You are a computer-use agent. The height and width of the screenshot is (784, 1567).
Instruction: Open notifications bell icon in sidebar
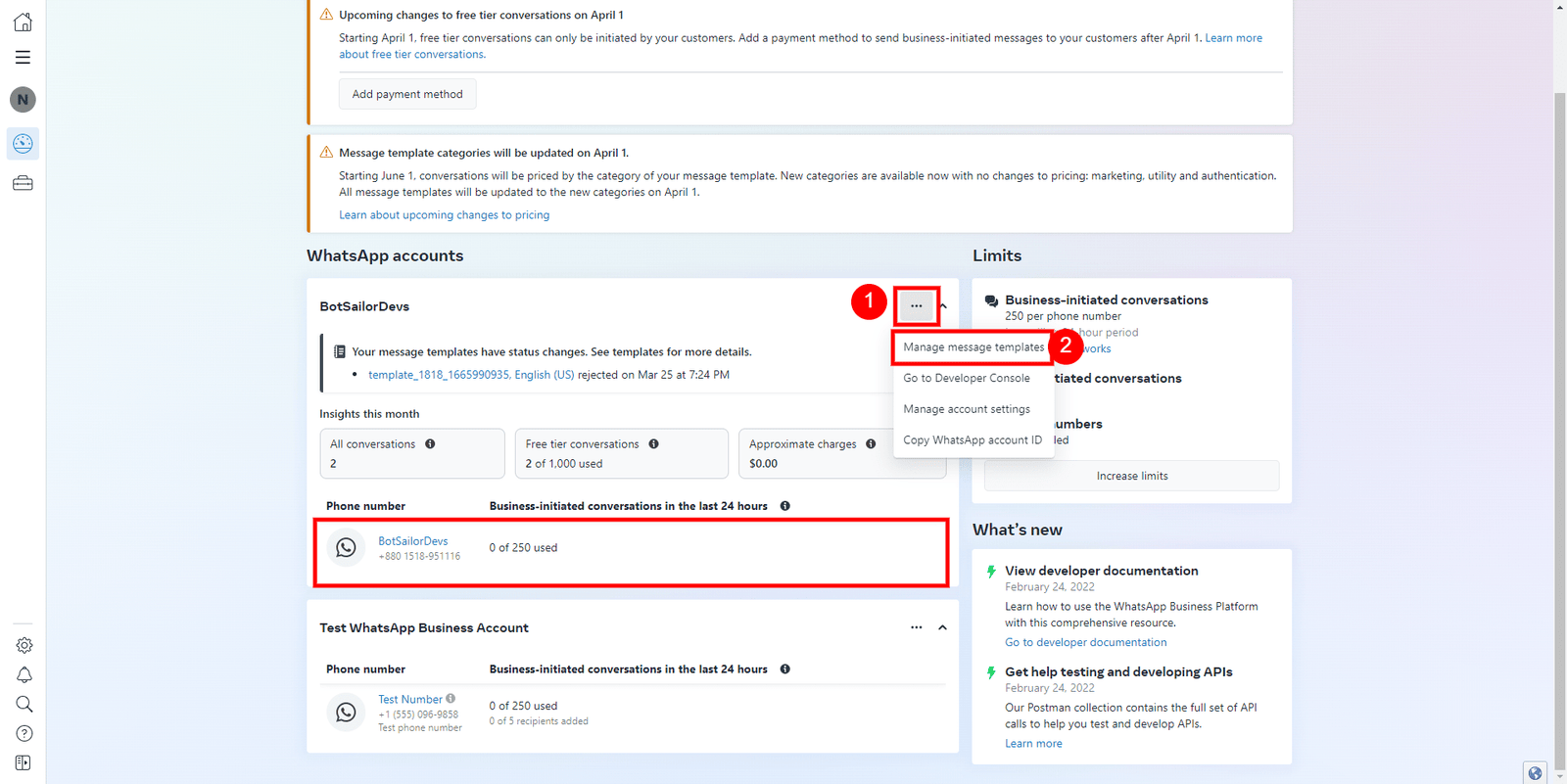click(24, 675)
